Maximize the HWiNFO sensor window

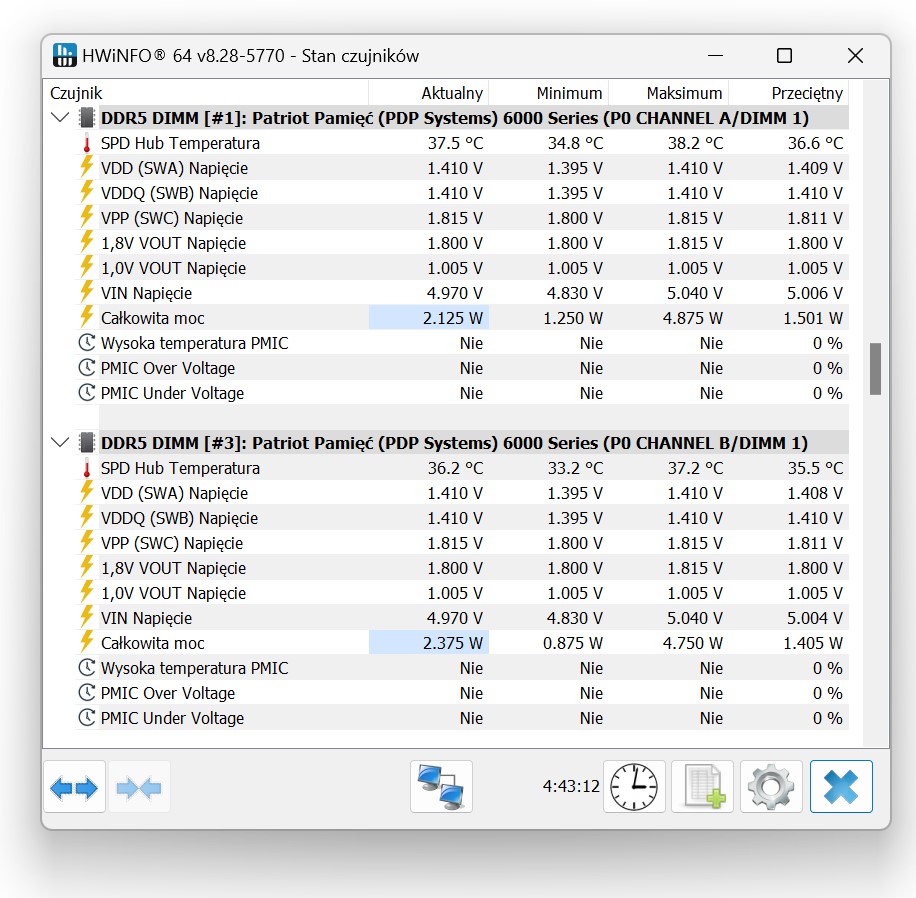click(784, 56)
